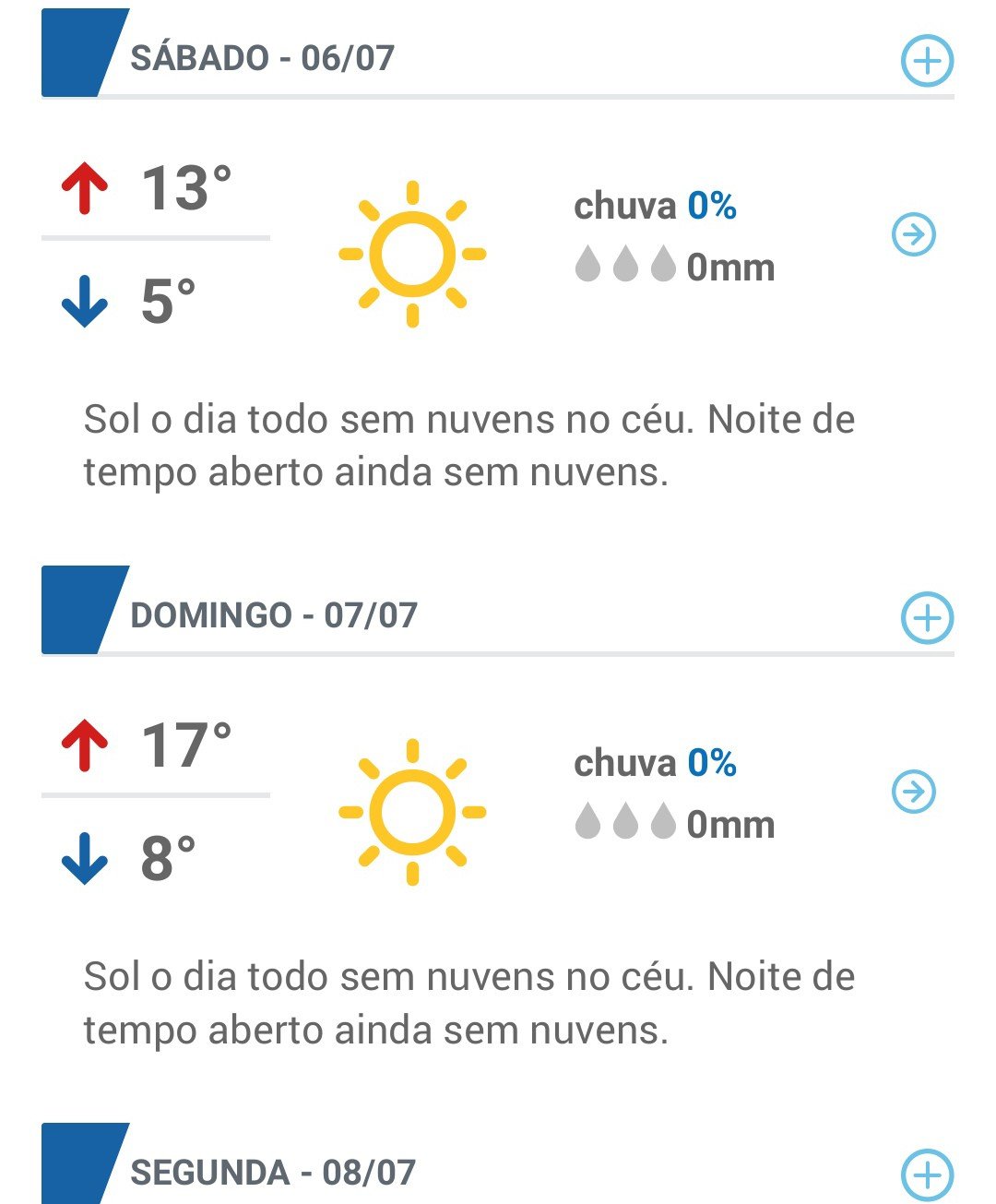Image resolution: width=996 pixels, height=1204 pixels.
Task: Expand Domingo 07/07 forecast with plus icon
Action: 926,618
